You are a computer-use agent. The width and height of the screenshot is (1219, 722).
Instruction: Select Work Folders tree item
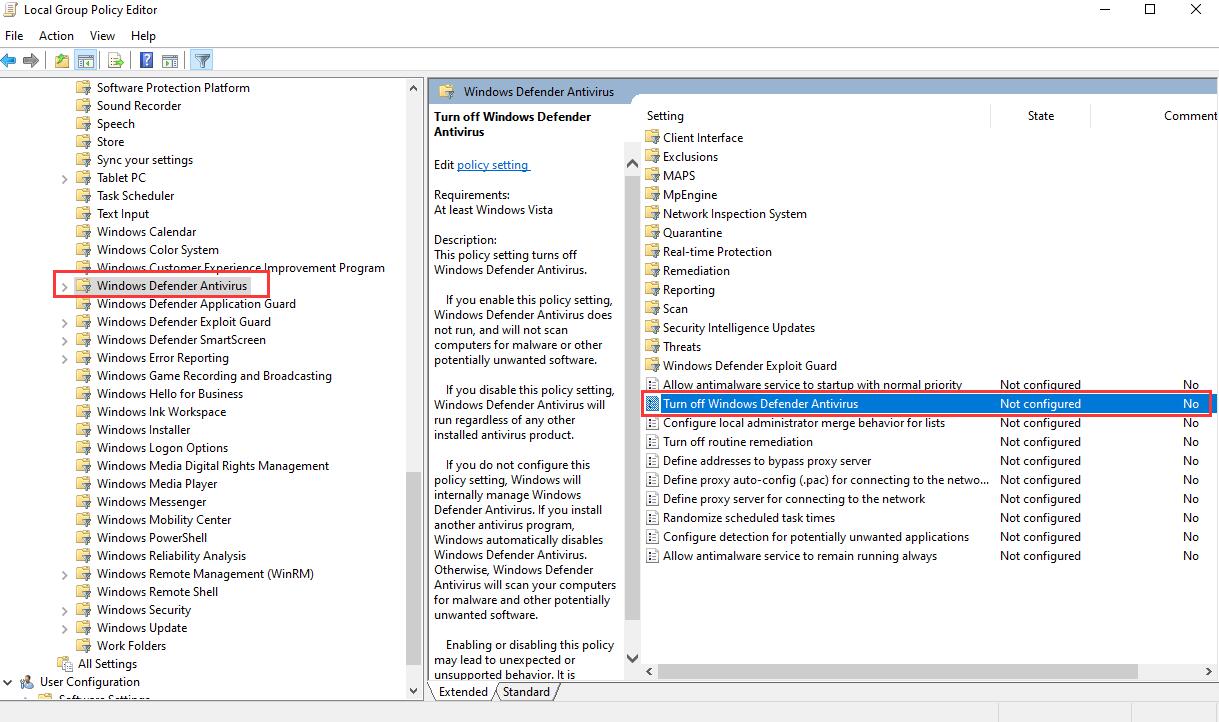click(131, 646)
